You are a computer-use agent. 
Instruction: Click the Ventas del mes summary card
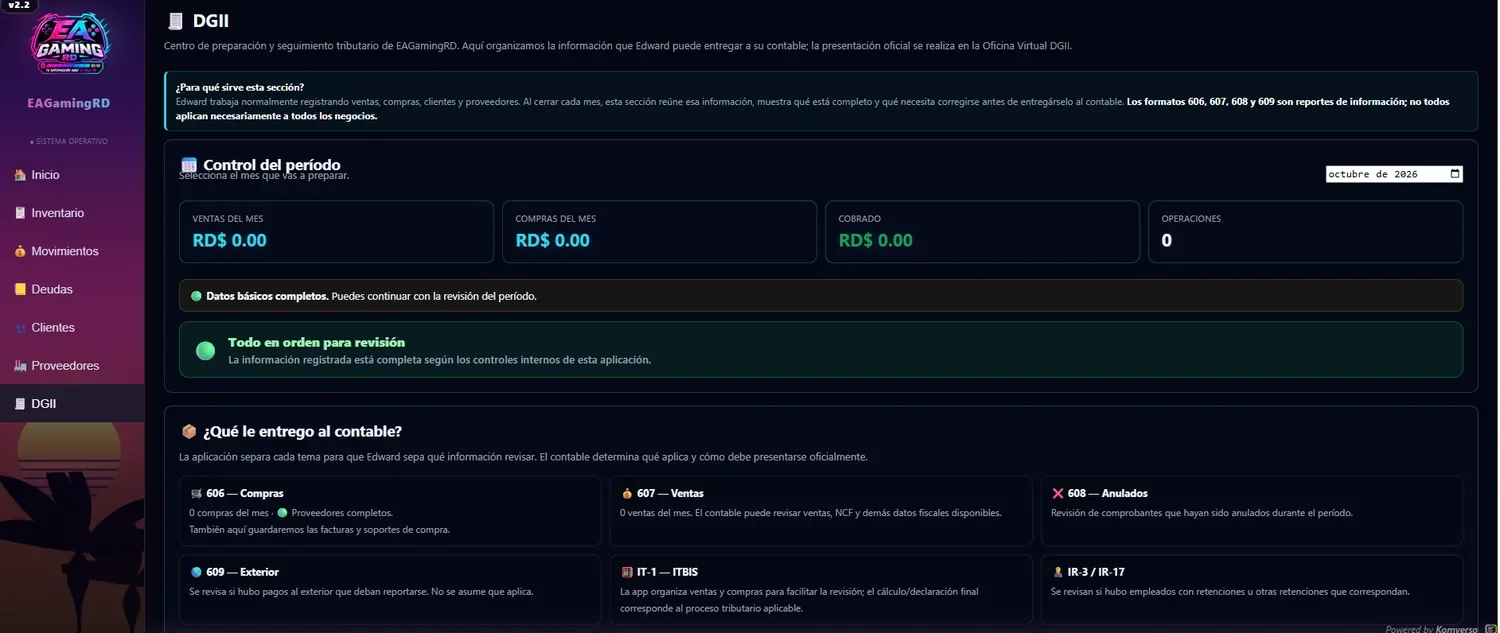pyautogui.click(x=336, y=232)
